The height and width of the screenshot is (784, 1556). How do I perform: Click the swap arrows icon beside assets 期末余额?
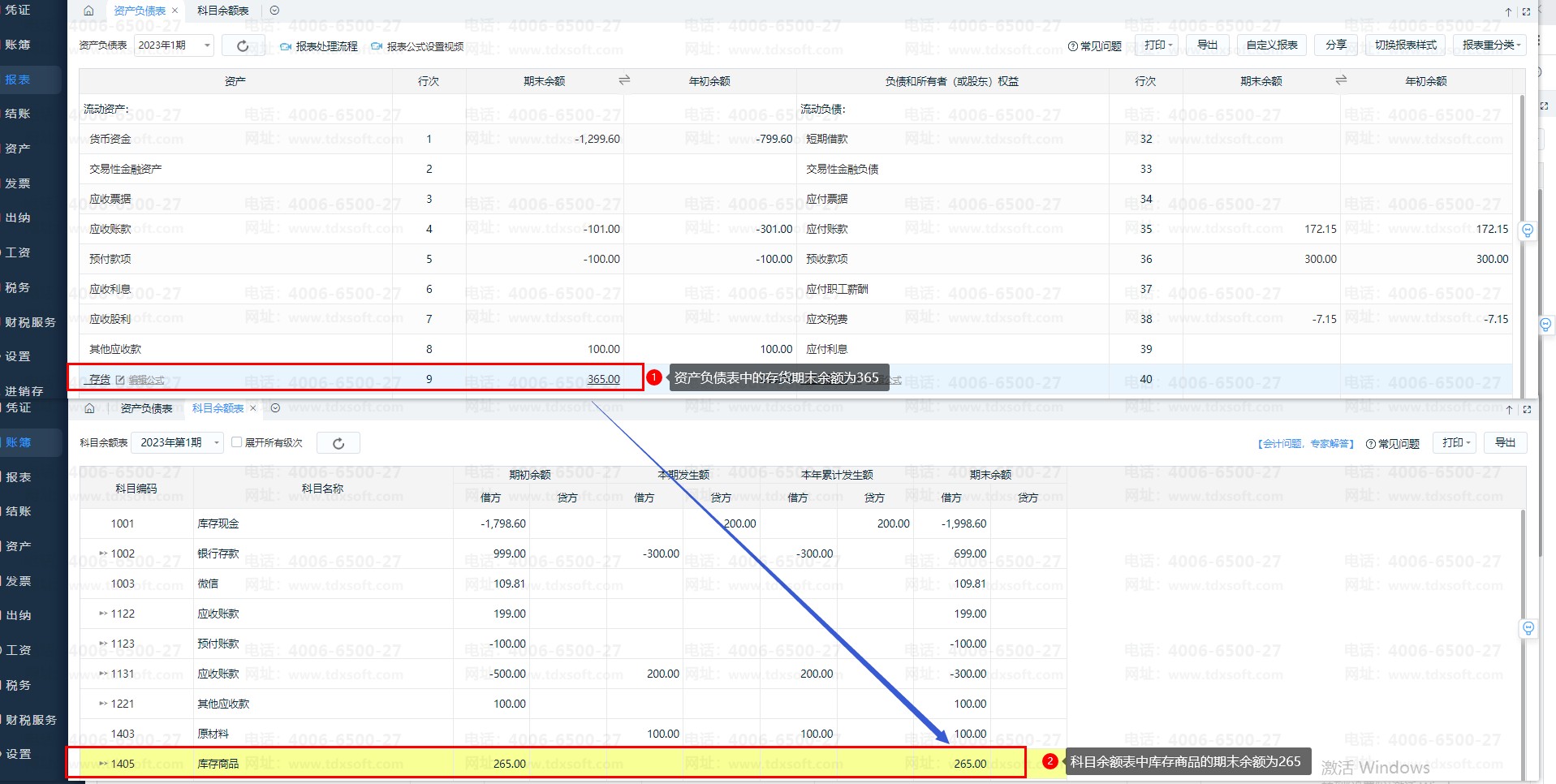[x=624, y=80]
